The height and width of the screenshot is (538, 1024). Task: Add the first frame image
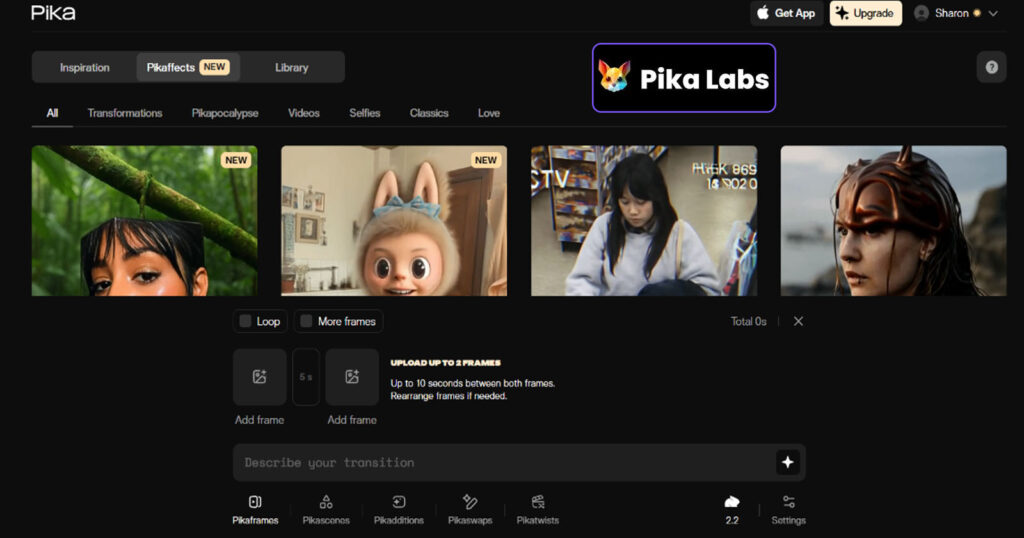click(259, 377)
